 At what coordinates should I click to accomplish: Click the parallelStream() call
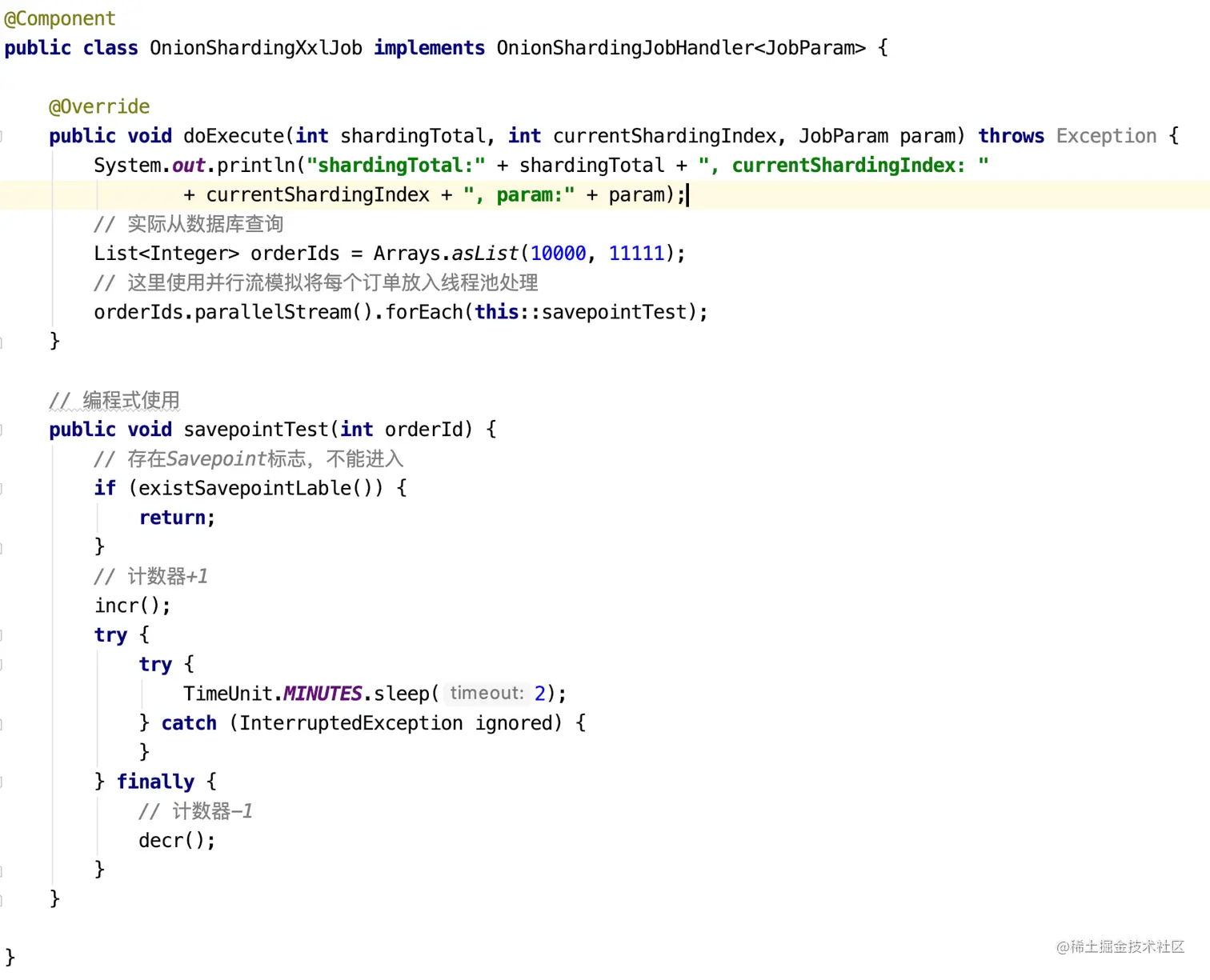tap(284, 312)
